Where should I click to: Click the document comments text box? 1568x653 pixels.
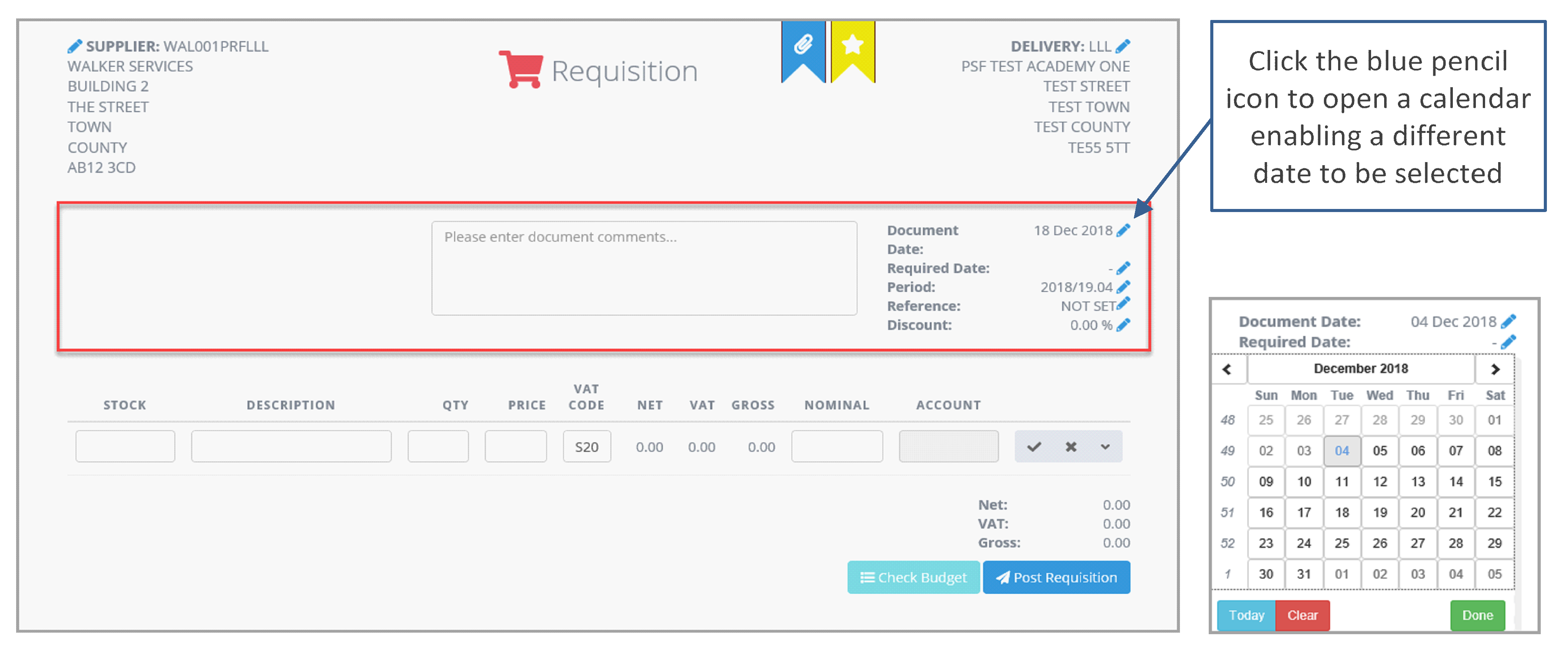click(644, 268)
